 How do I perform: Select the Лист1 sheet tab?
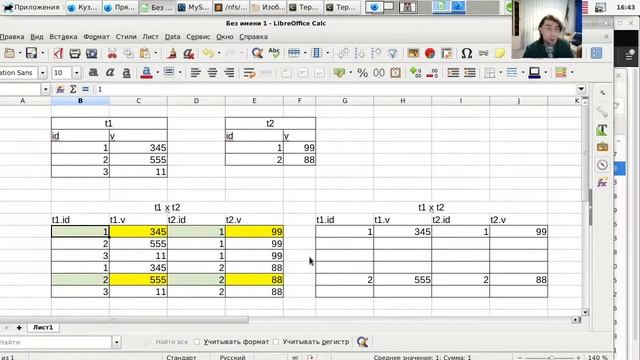pyautogui.click(x=43, y=327)
